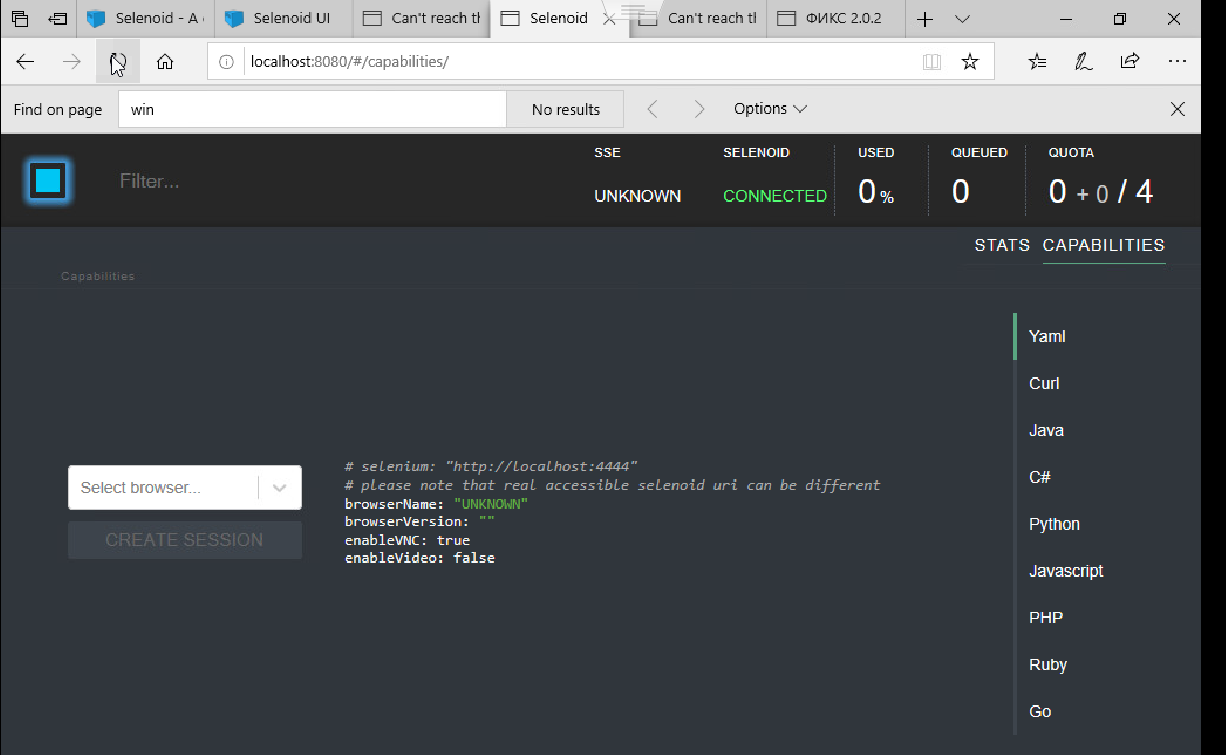Switch code sample to Javascript
The width and height of the screenshot is (1226, 755).
1066,571
